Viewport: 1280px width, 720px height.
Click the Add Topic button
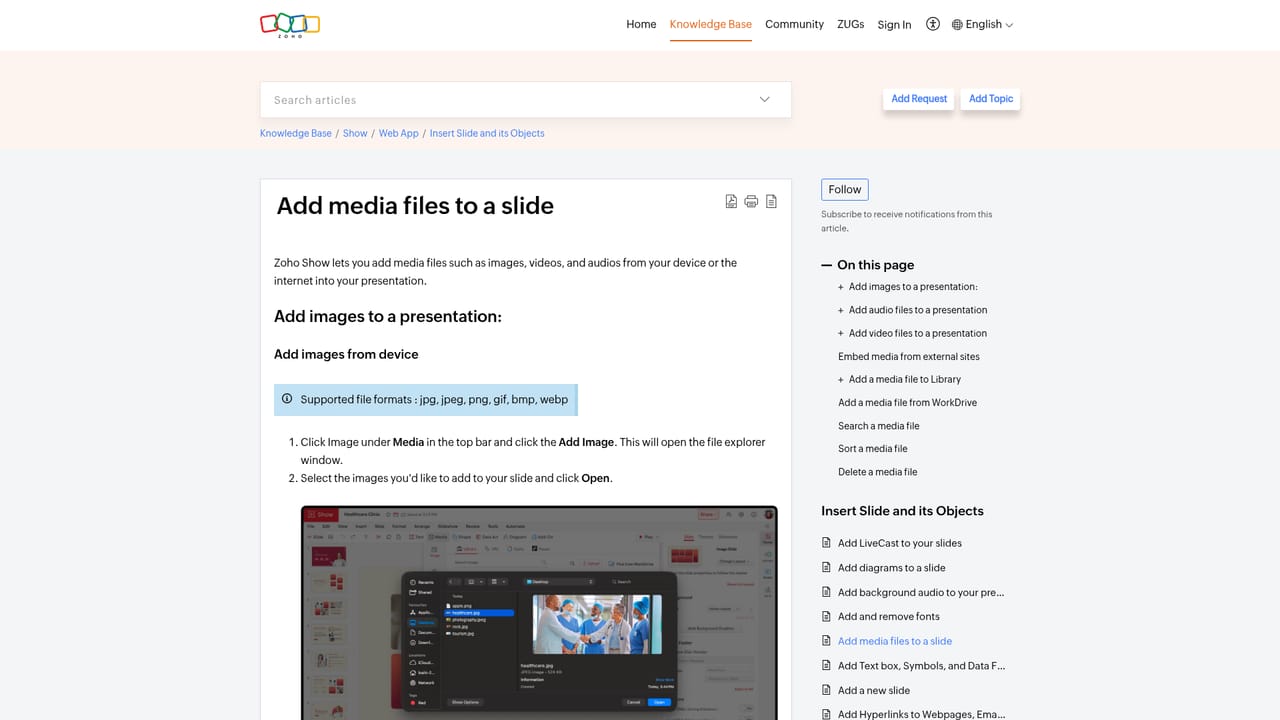(x=991, y=99)
